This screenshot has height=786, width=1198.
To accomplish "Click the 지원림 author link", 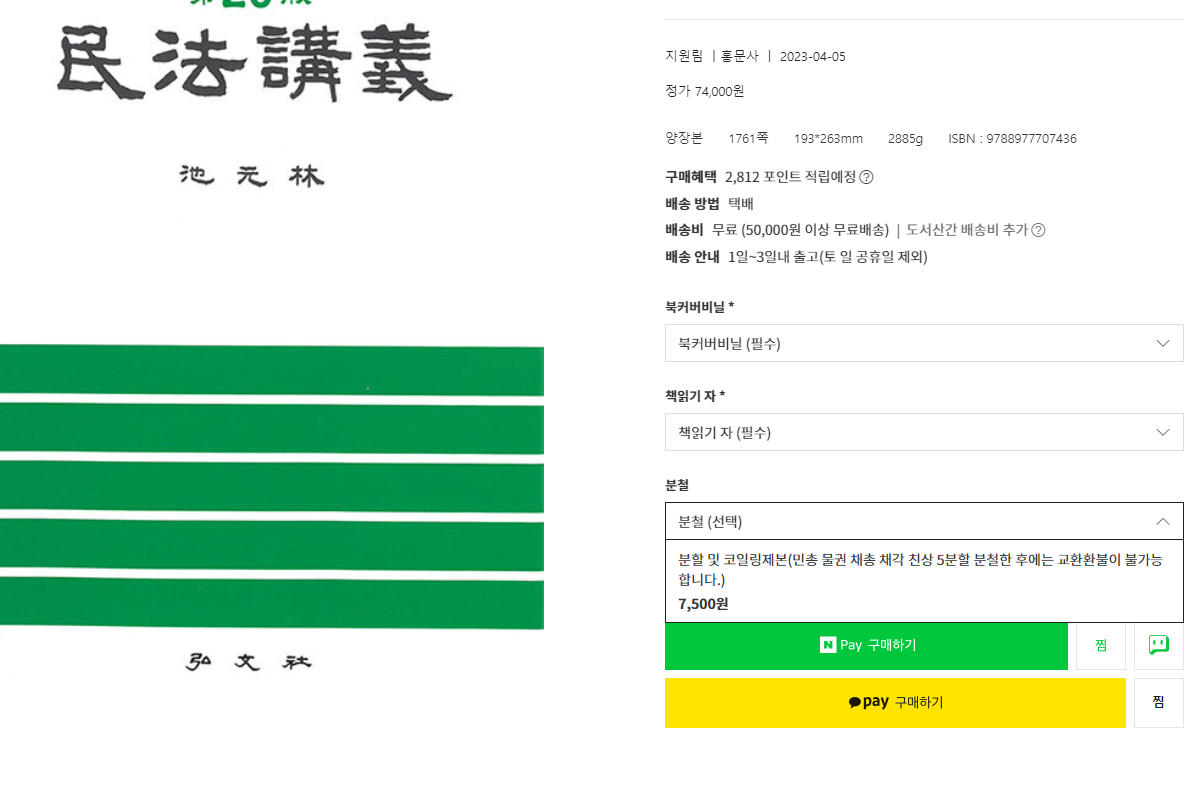I will (684, 56).
